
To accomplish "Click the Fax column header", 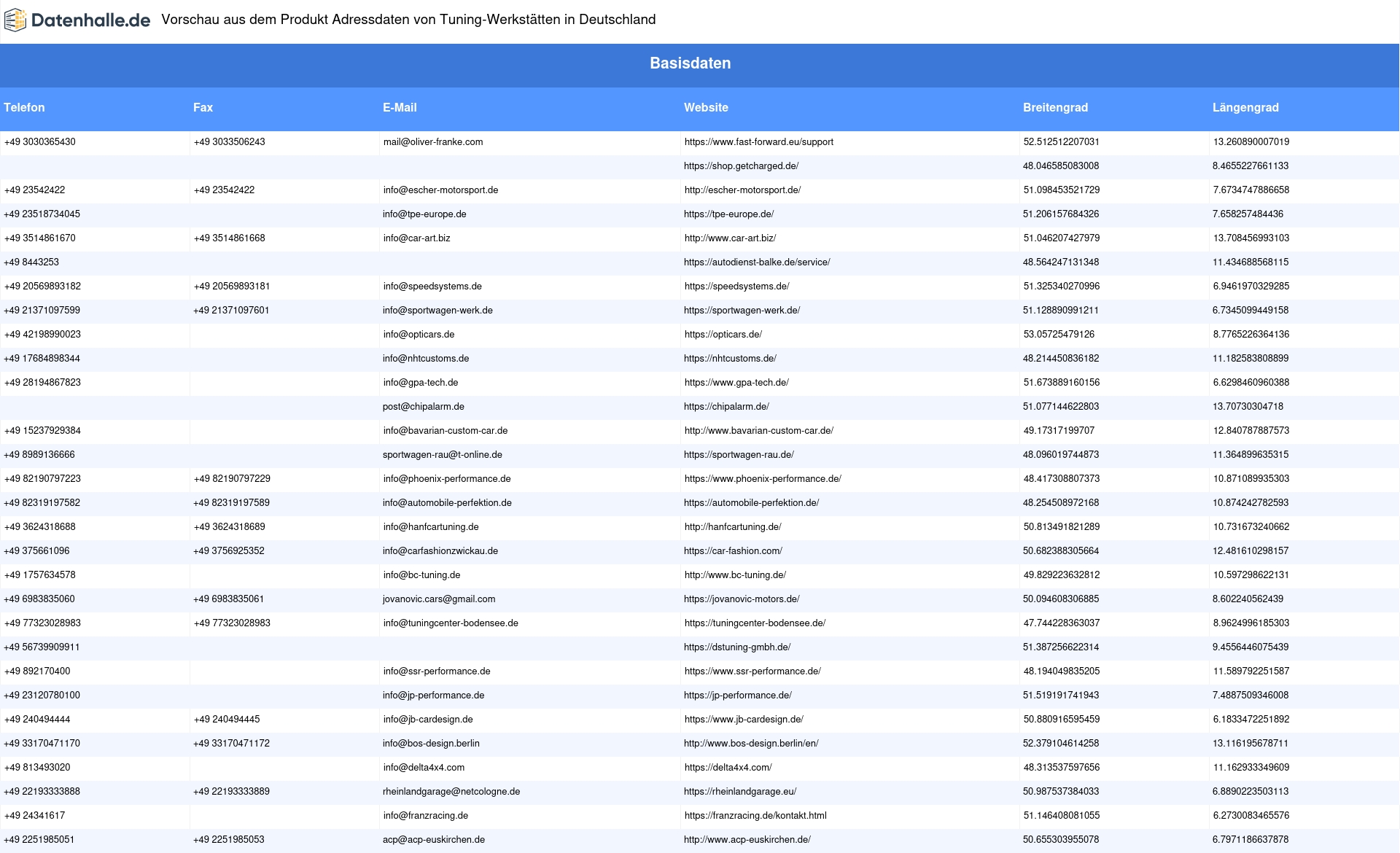I will point(203,108).
